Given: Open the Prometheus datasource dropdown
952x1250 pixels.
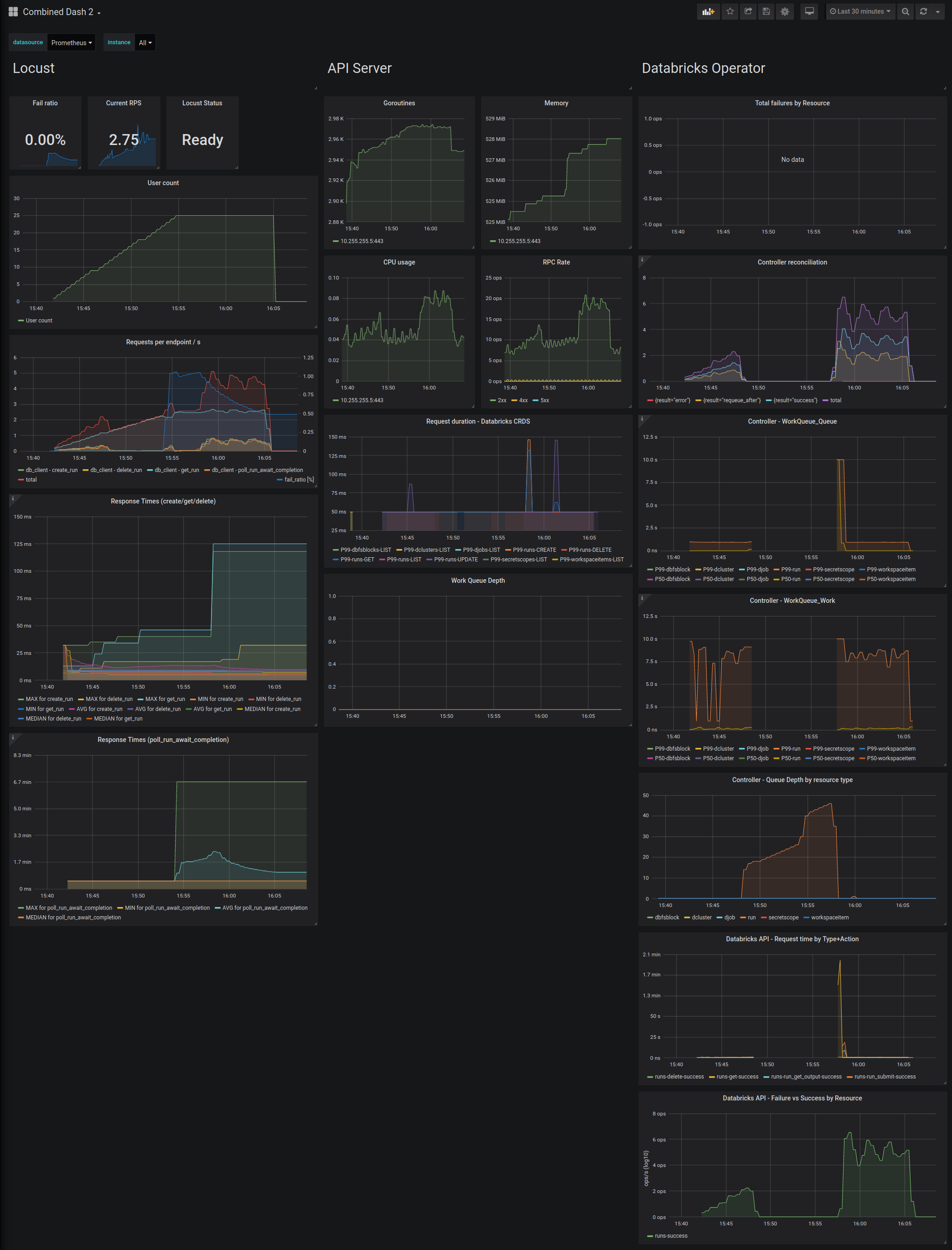Looking at the screenshot, I should [x=72, y=42].
